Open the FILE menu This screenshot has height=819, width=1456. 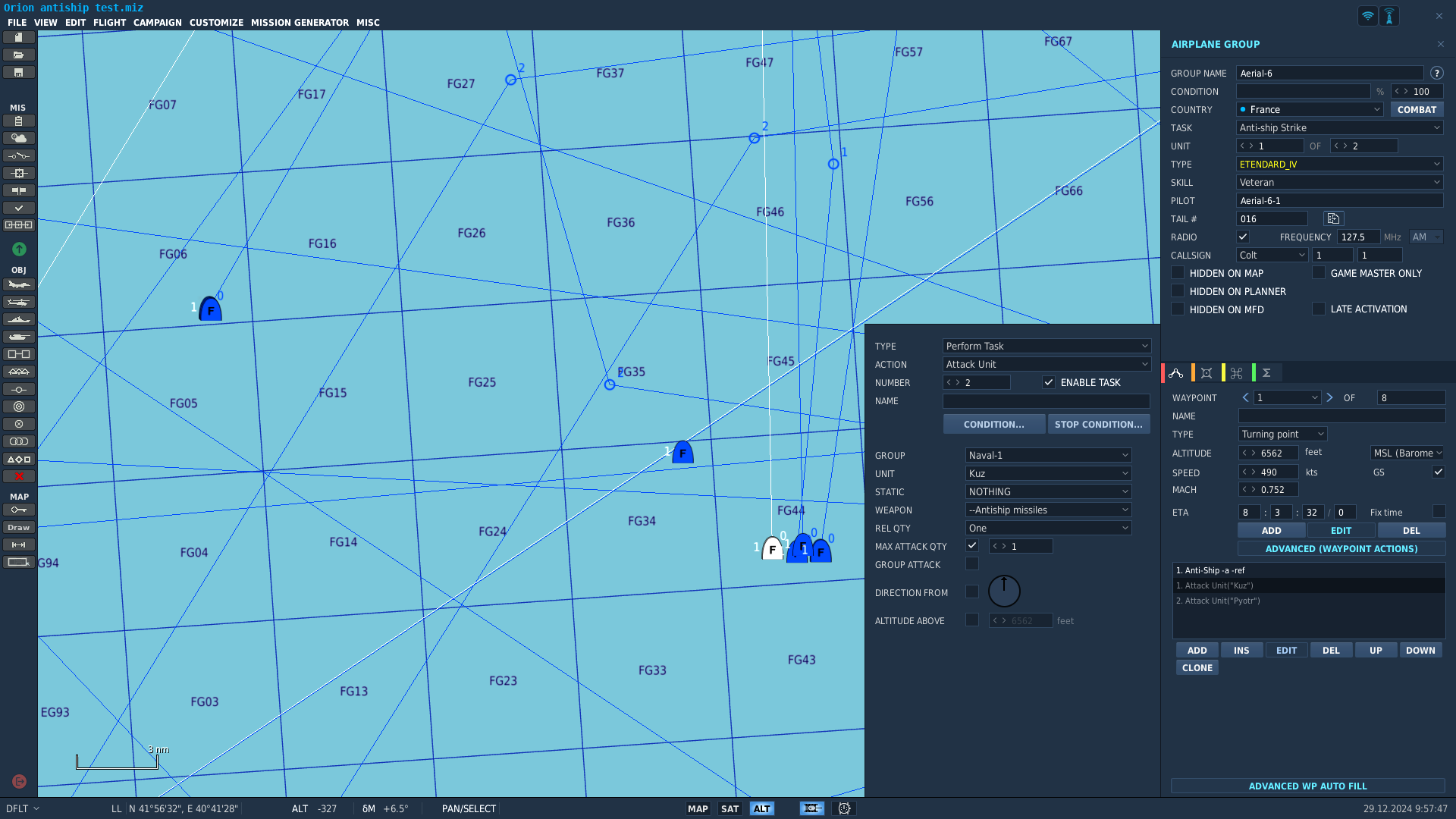(17, 23)
